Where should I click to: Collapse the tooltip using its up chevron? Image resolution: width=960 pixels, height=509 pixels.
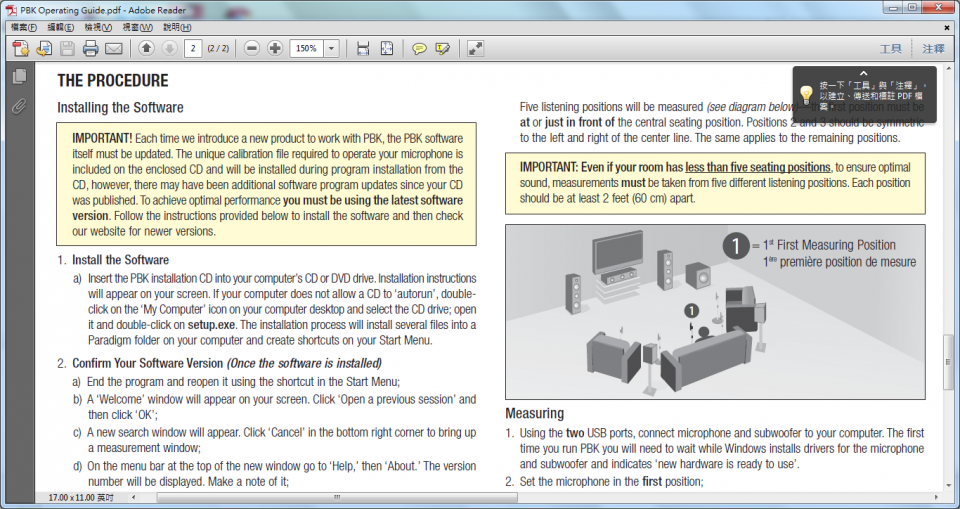coord(863,73)
